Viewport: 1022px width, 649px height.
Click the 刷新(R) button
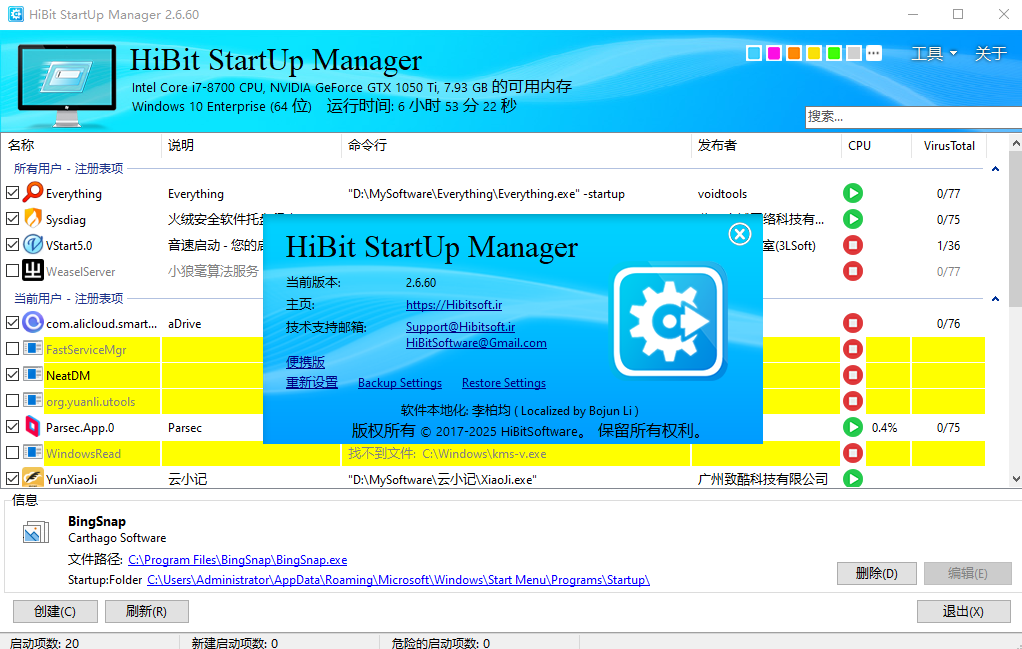coord(147,611)
